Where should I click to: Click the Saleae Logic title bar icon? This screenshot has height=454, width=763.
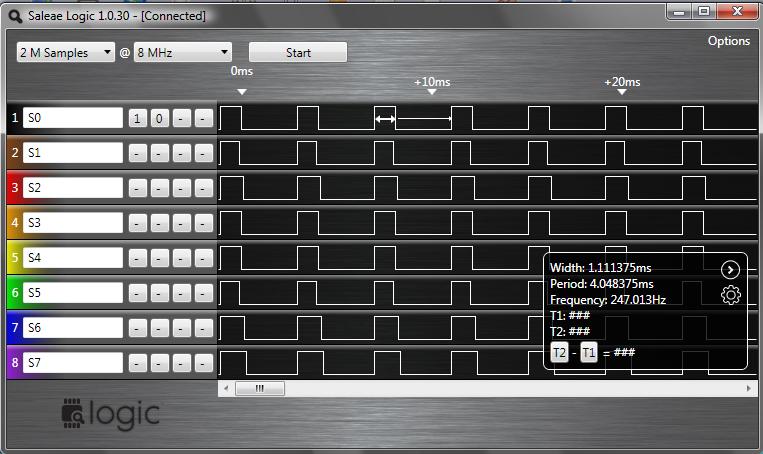pyautogui.click(x=14, y=15)
